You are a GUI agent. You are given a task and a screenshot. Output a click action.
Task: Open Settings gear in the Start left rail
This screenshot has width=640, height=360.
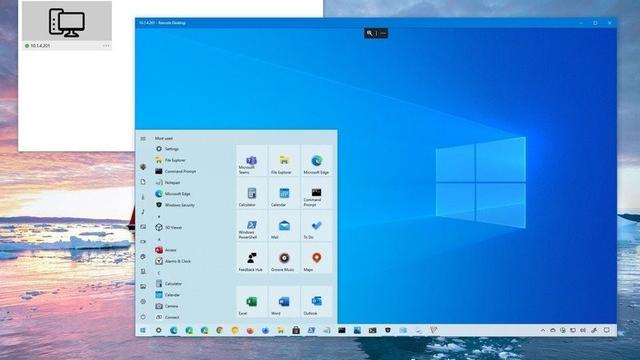tap(143, 302)
